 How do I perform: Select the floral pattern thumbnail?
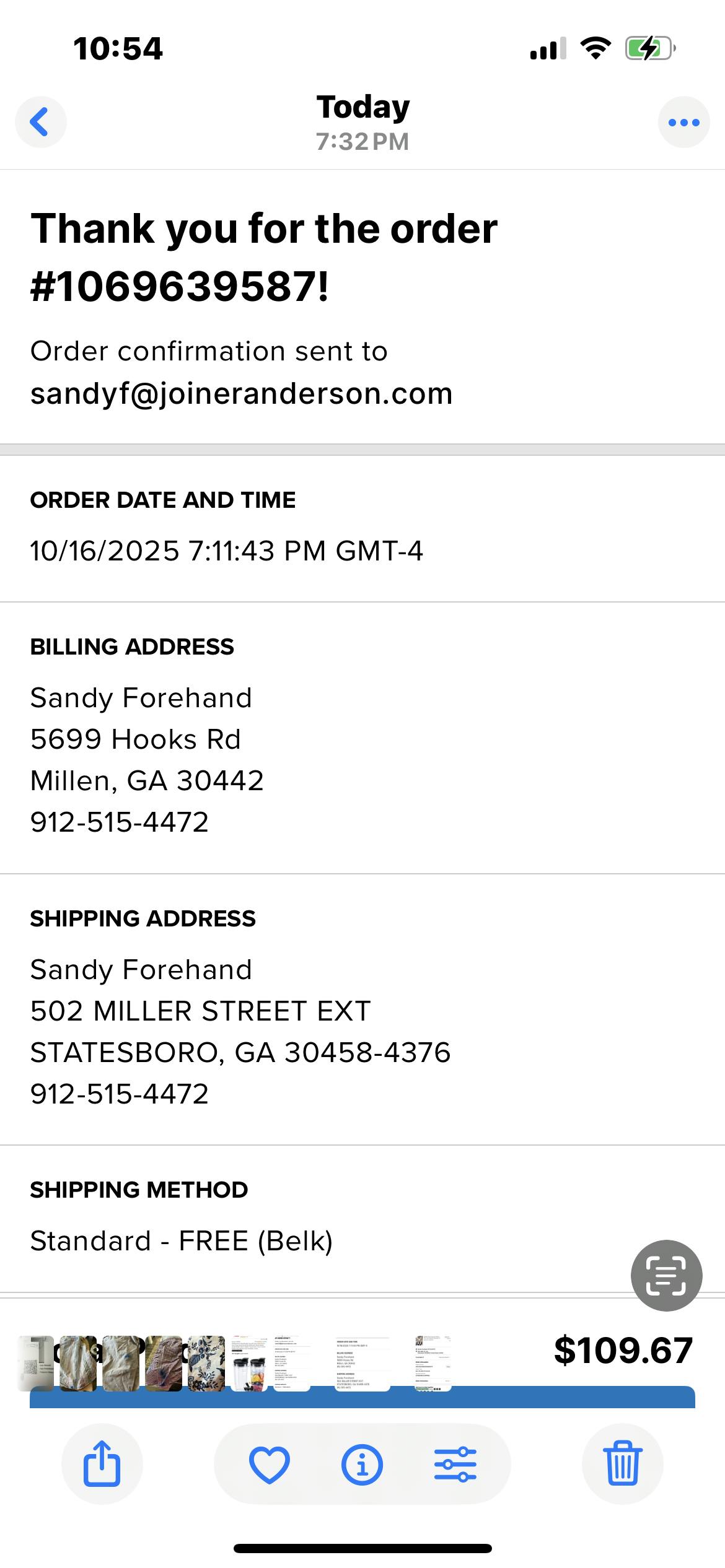(x=206, y=1364)
